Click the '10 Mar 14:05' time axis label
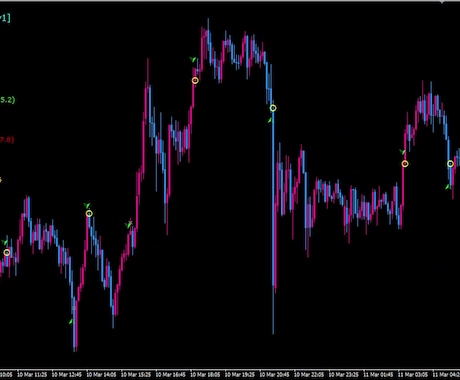The width and height of the screenshot is (460, 380). point(101,375)
